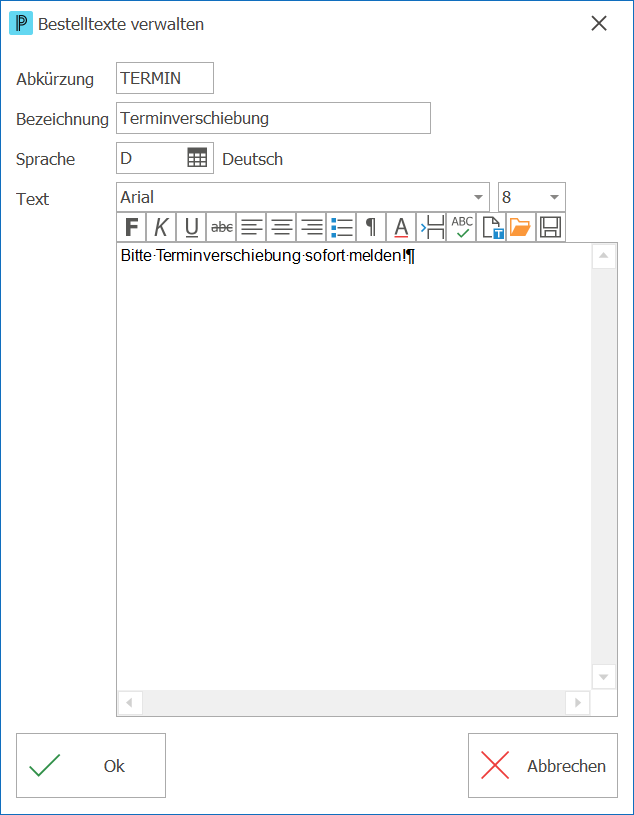Toggle italic formatting with the K icon
The height and width of the screenshot is (815, 634).
pyautogui.click(x=162, y=227)
